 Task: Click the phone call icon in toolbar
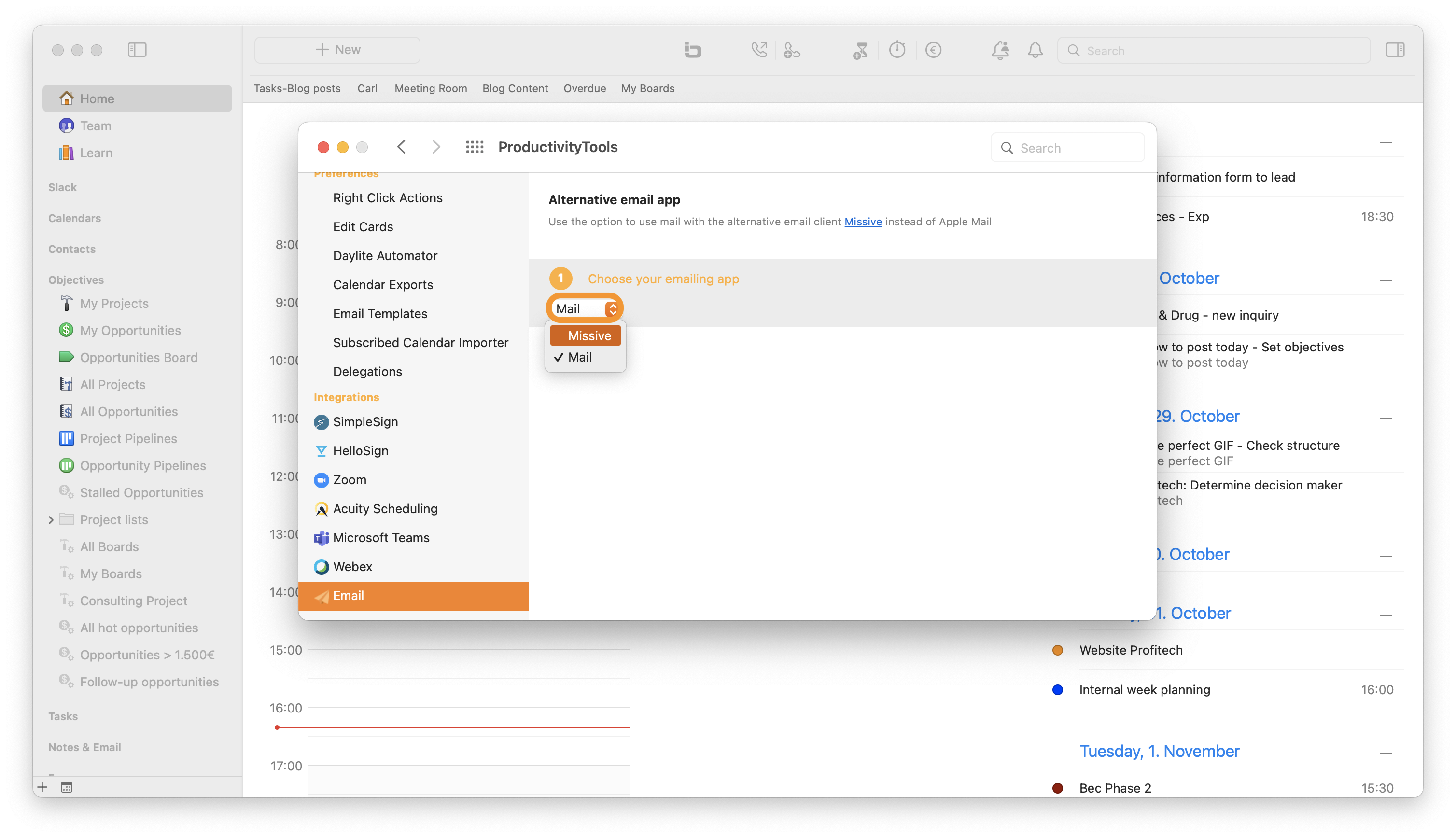(759, 50)
